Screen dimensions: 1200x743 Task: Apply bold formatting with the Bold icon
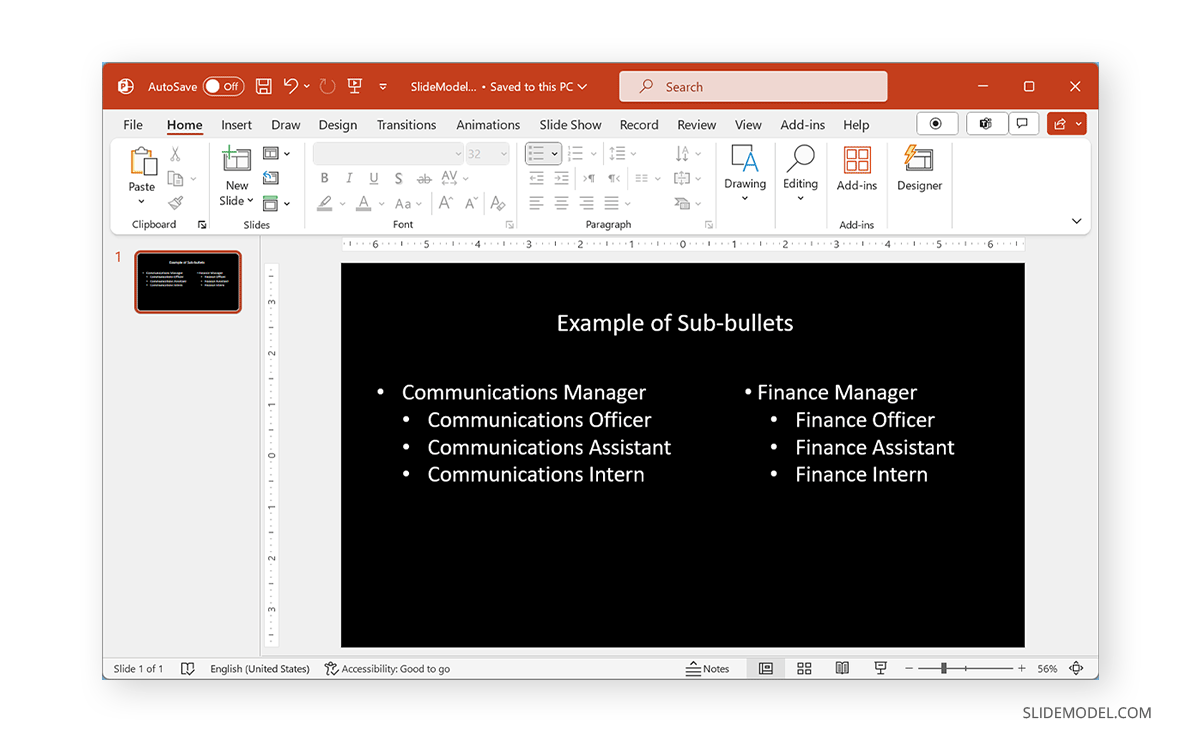[324, 178]
